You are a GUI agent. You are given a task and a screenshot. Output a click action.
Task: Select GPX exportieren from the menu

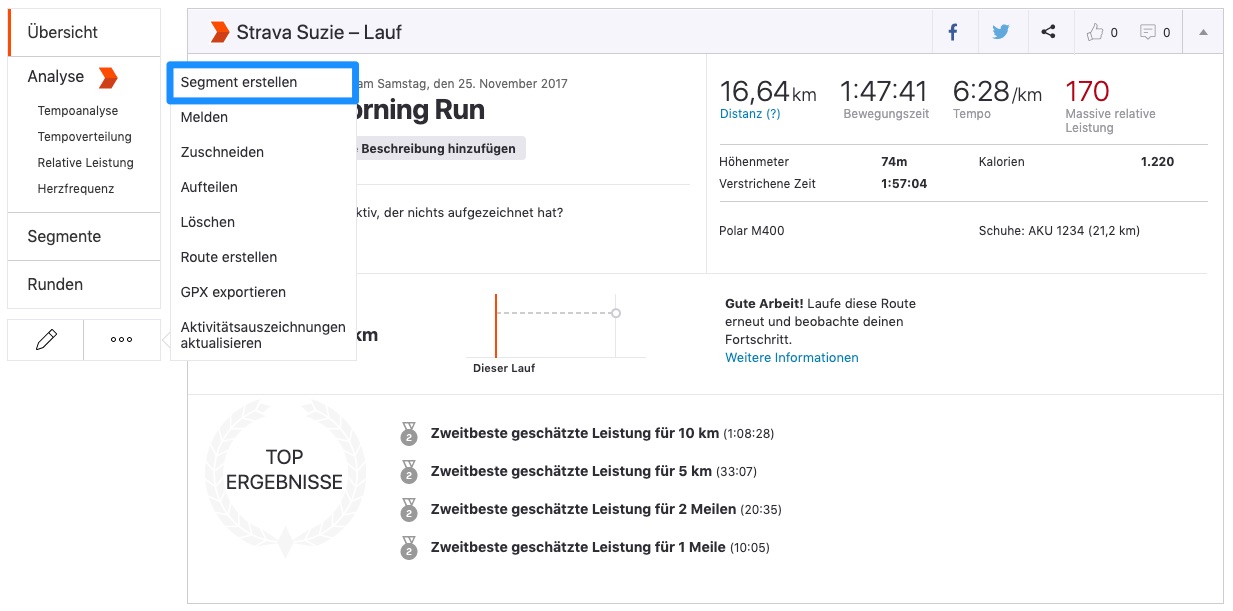point(233,292)
